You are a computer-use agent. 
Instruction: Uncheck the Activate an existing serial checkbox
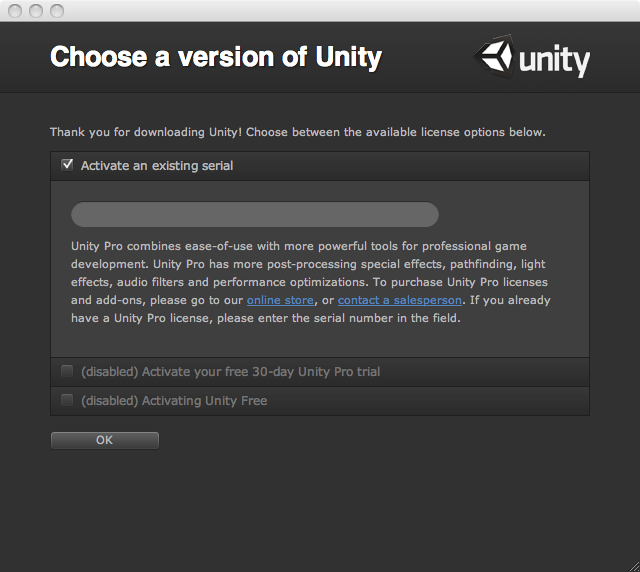click(x=67, y=165)
